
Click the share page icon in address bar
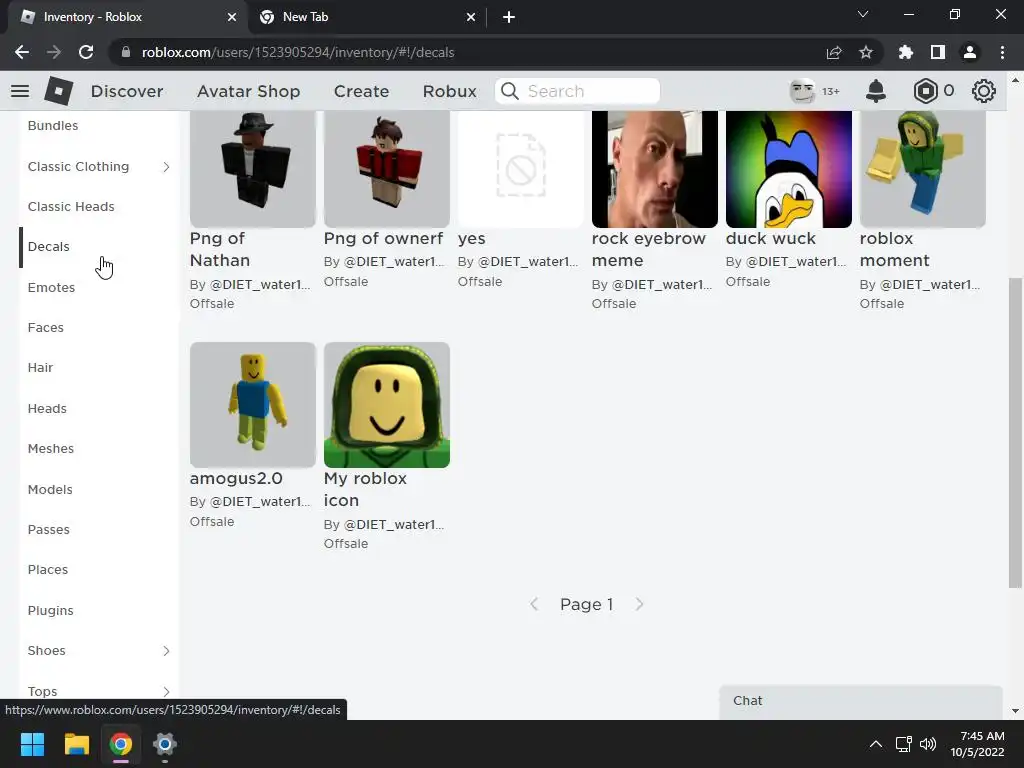click(x=834, y=52)
